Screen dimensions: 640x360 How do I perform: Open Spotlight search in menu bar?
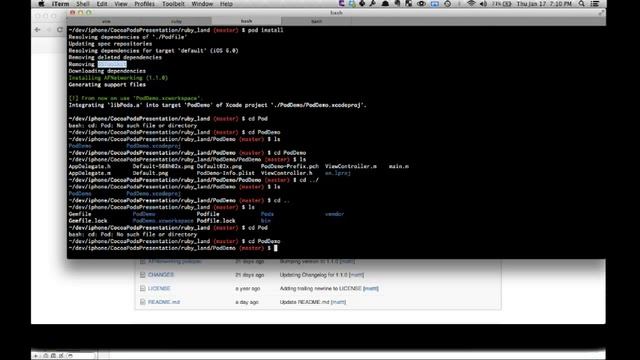pos(582,4)
